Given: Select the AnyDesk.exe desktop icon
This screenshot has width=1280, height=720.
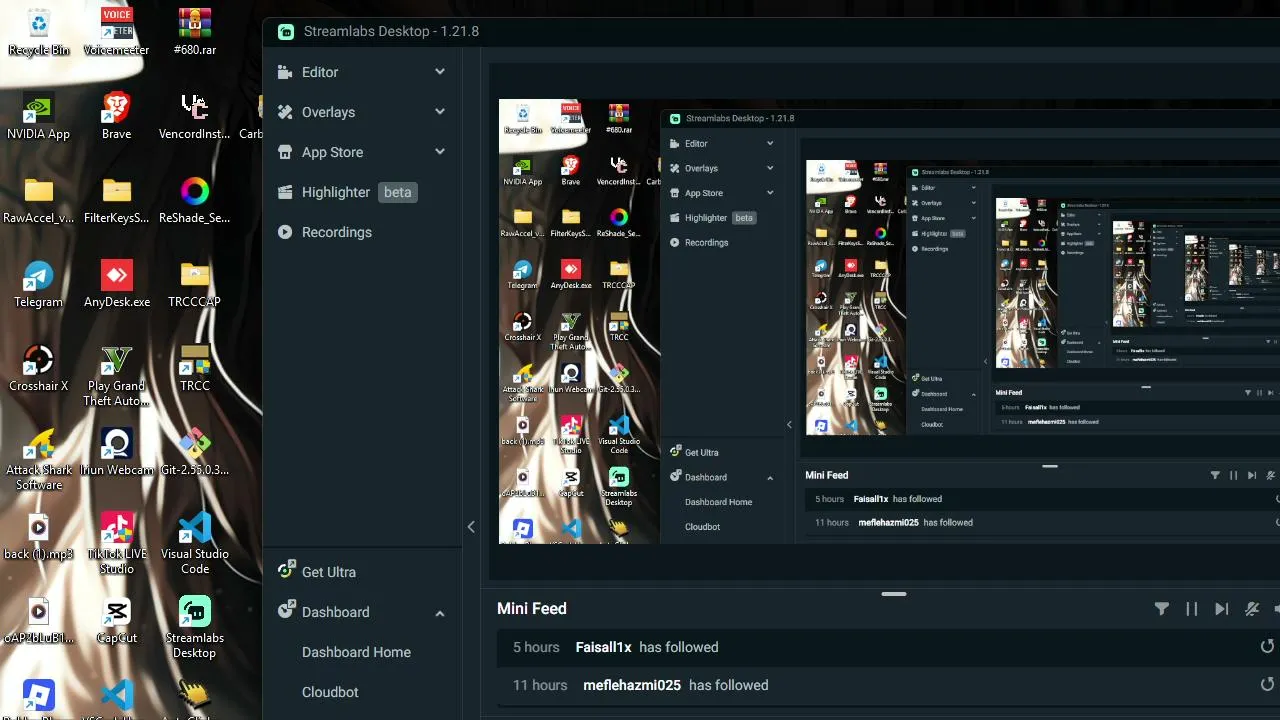Looking at the screenshot, I should tap(117, 284).
